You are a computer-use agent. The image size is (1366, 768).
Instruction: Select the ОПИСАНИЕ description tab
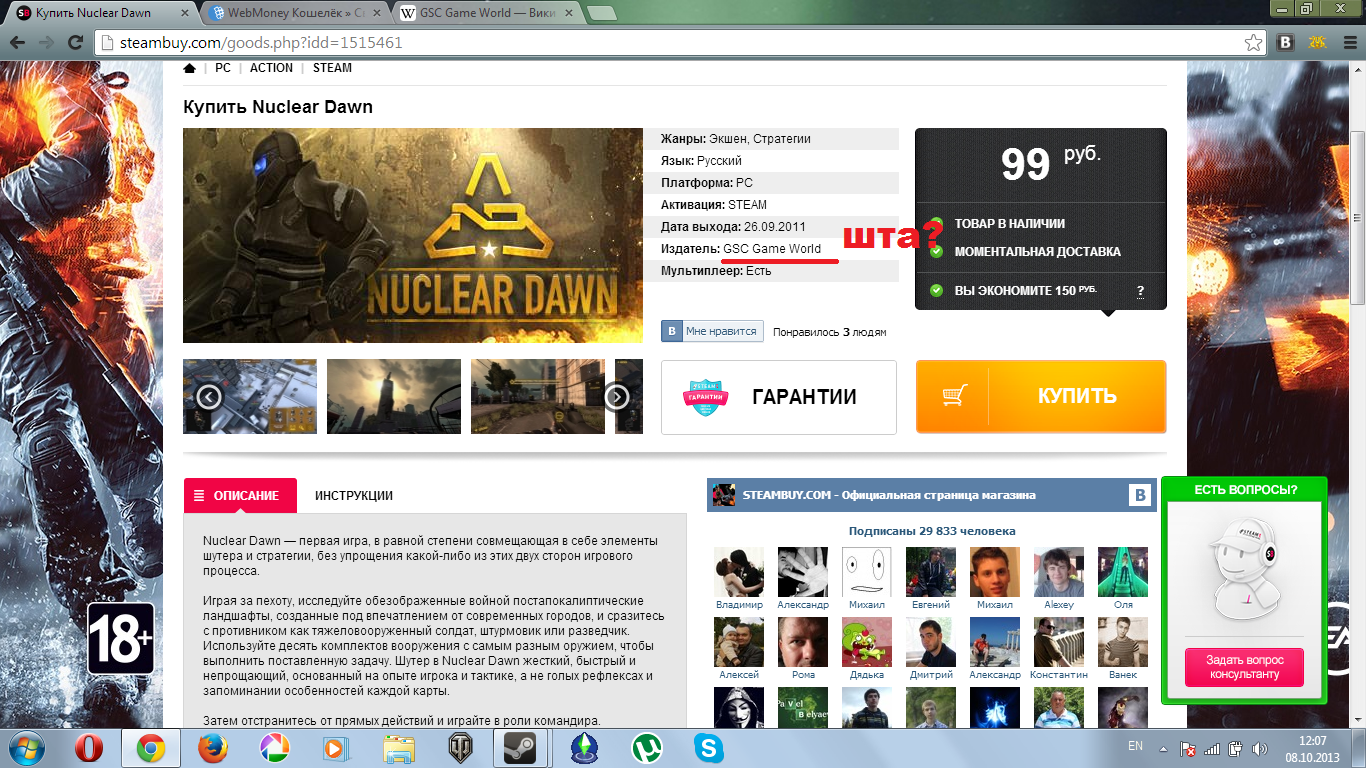240,495
